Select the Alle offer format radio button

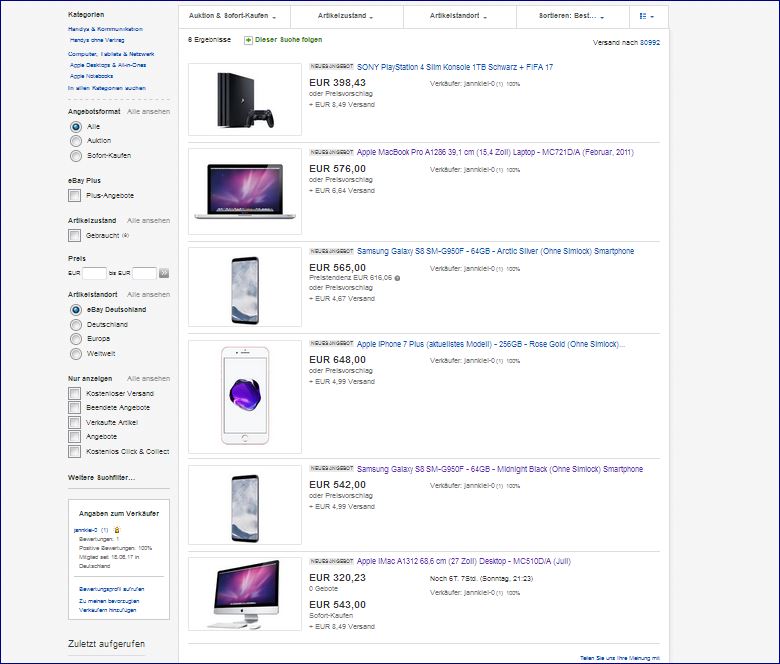pyautogui.click(x=76, y=127)
